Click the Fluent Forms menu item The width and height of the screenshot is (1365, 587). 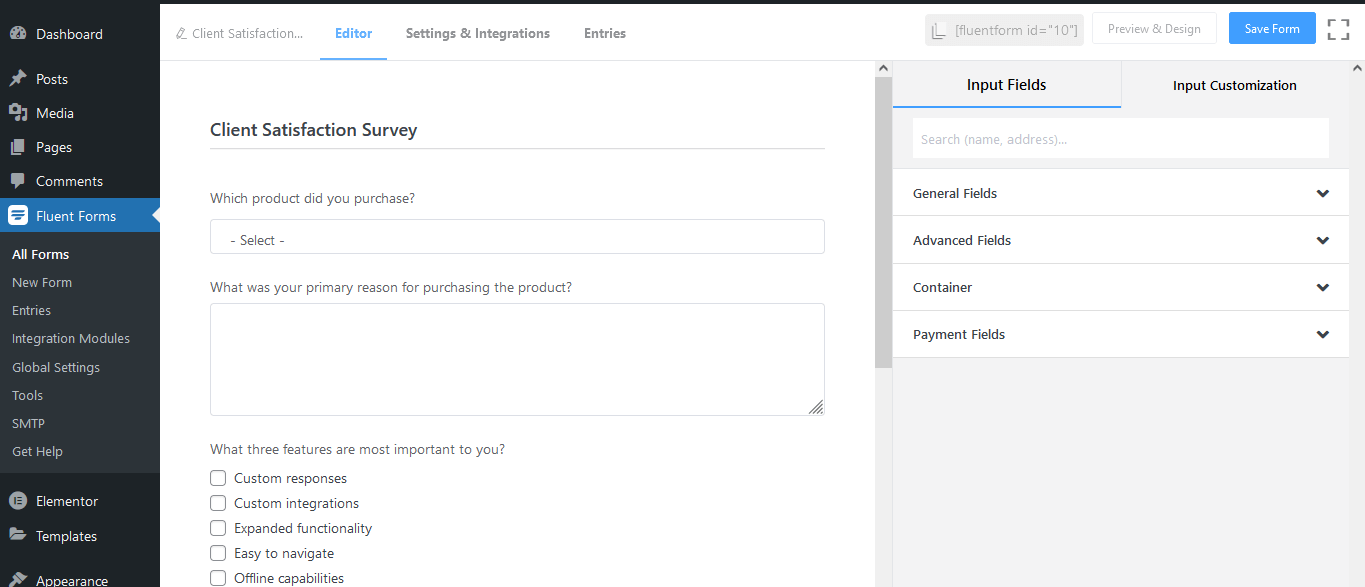pos(80,215)
